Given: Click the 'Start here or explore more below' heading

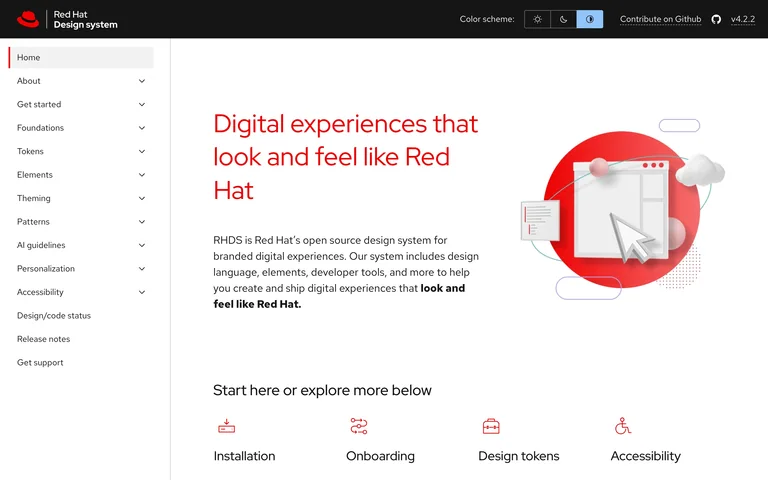Looking at the screenshot, I should click(322, 390).
